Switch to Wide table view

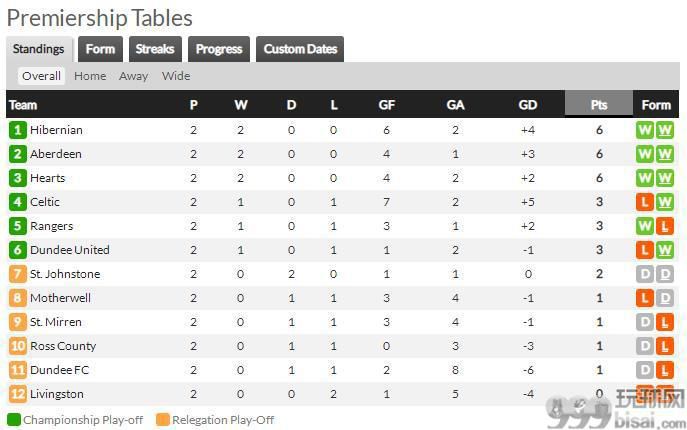tap(176, 76)
